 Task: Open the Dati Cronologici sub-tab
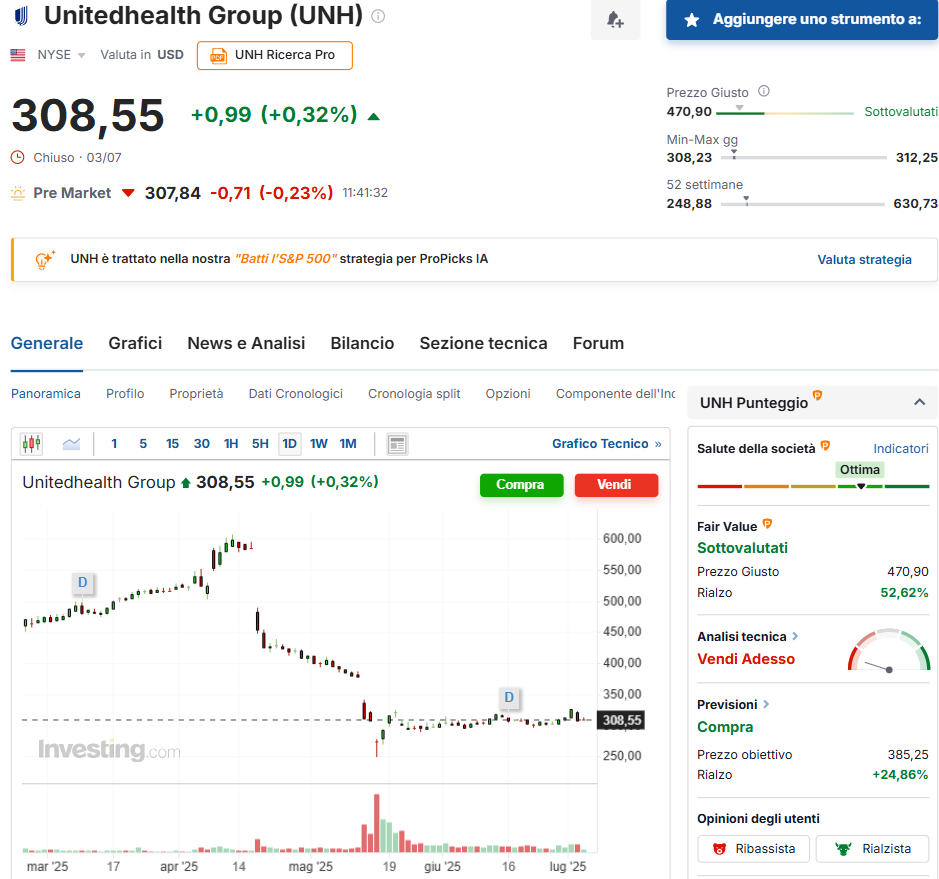(296, 393)
